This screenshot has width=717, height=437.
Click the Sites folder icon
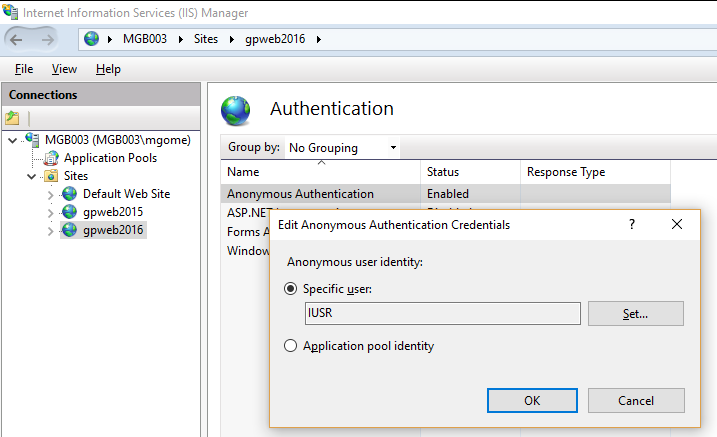pyautogui.click(x=51, y=176)
